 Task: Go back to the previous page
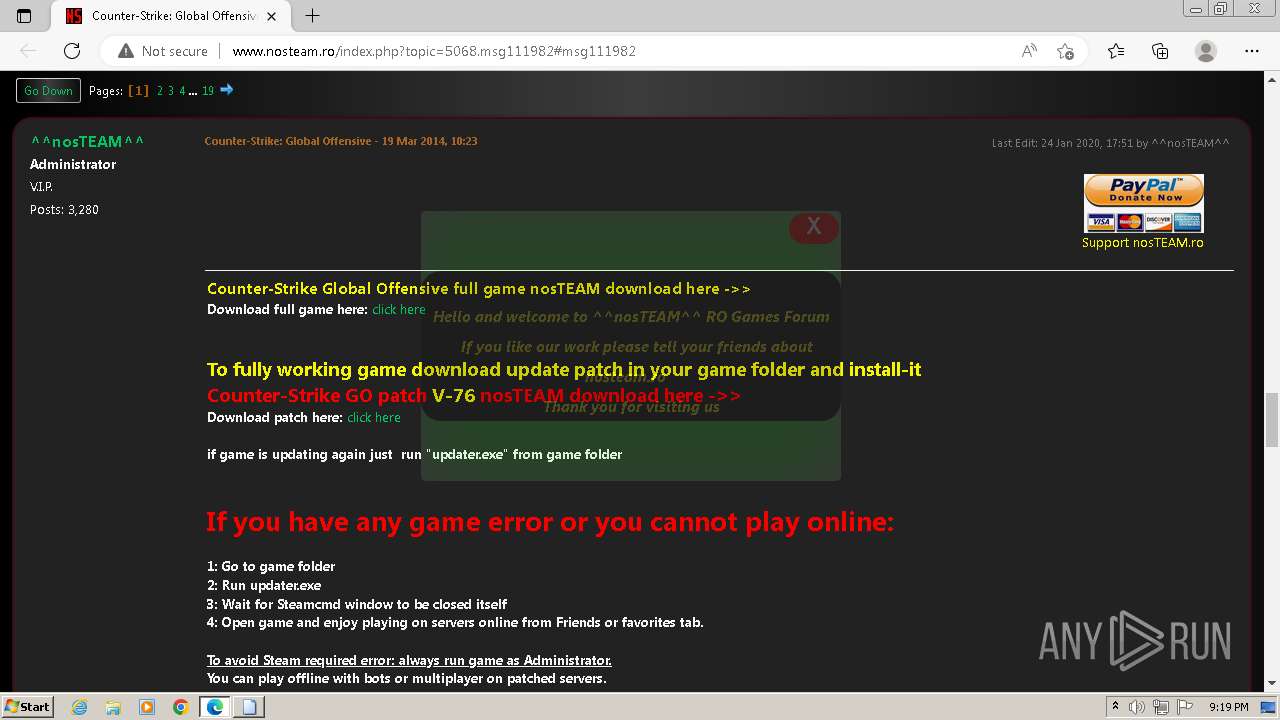[28, 51]
